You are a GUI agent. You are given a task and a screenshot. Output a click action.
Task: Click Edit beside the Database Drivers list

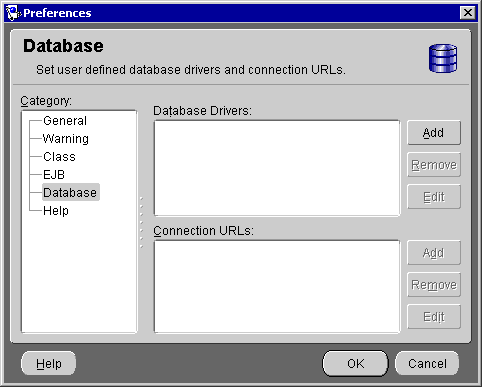point(434,197)
